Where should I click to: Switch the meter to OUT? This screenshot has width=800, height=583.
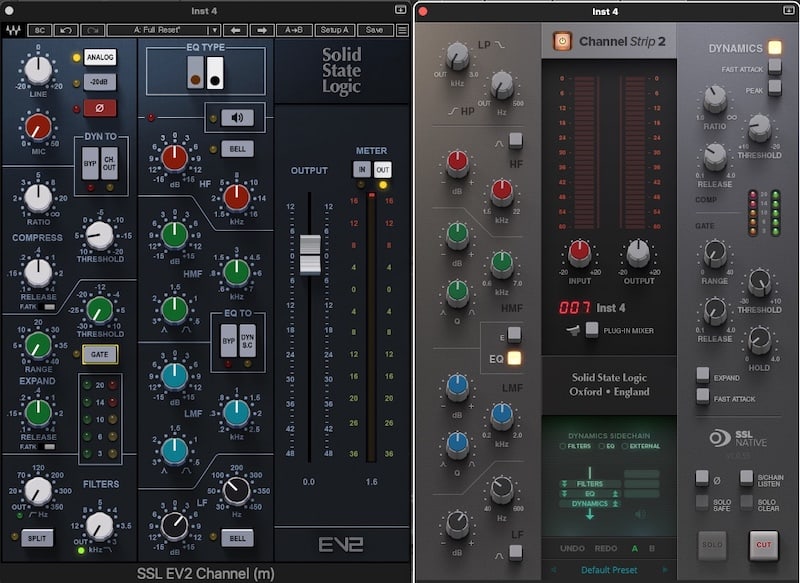383,169
